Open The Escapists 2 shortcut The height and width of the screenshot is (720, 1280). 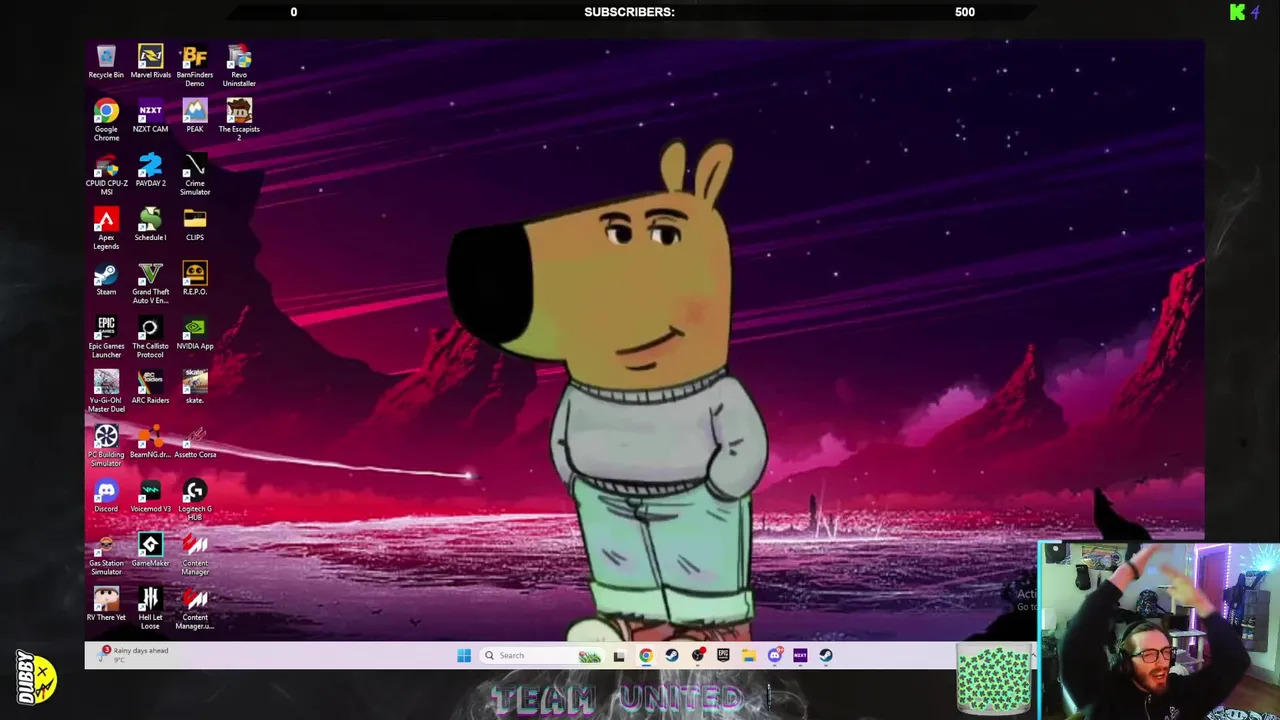[239, 120]
